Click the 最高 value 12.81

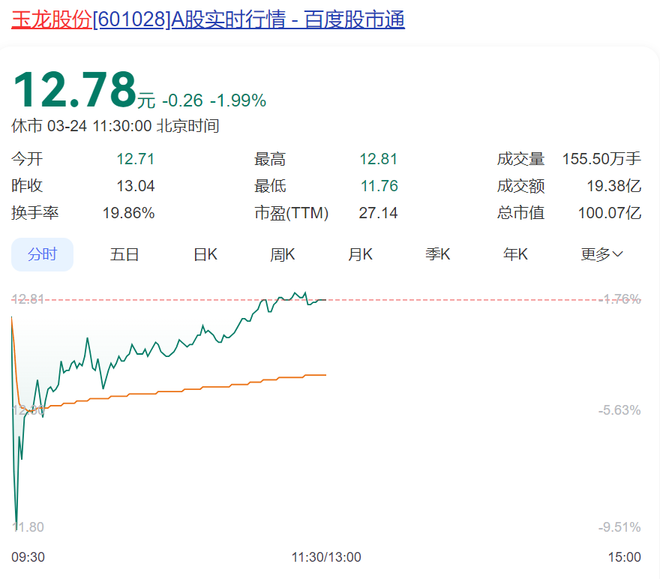[378, 159]
